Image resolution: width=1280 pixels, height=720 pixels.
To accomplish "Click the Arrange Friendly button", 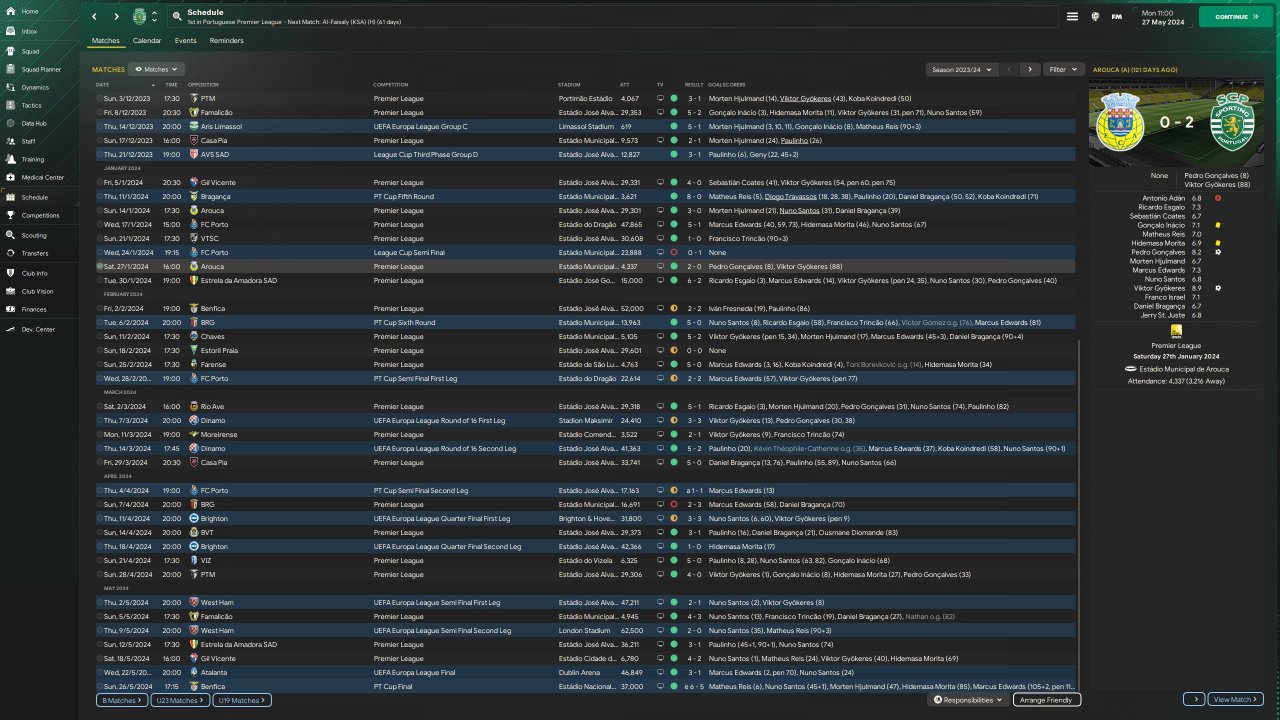I will click(x=1046, y=700).
